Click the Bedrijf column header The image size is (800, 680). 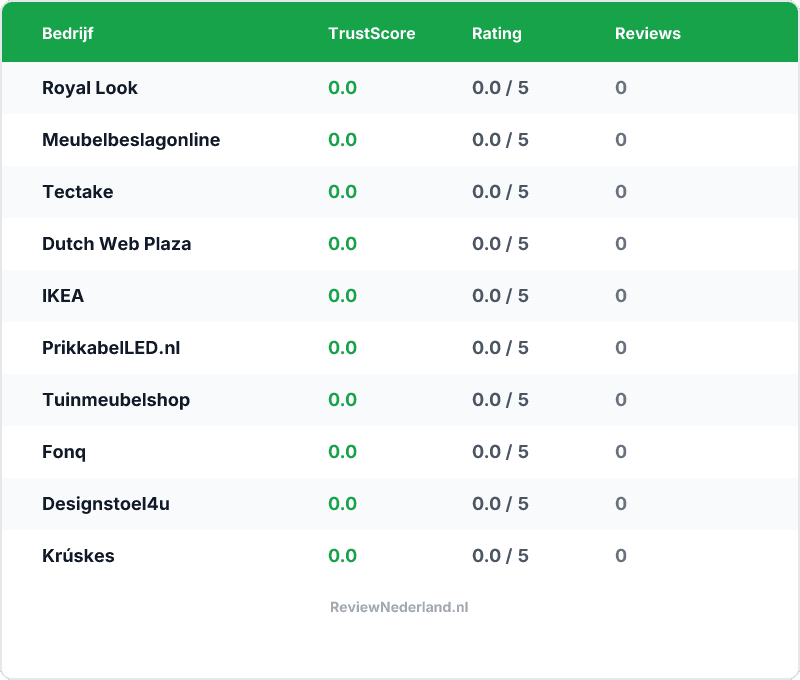(68, 33)
